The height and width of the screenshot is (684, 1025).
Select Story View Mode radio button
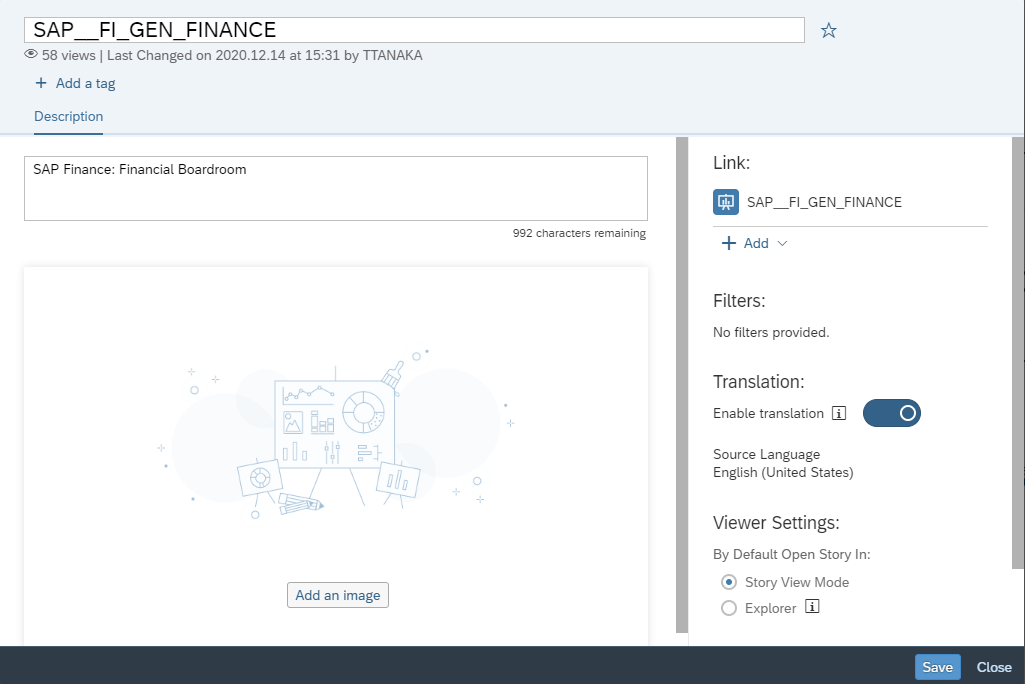tap(729, 582)
